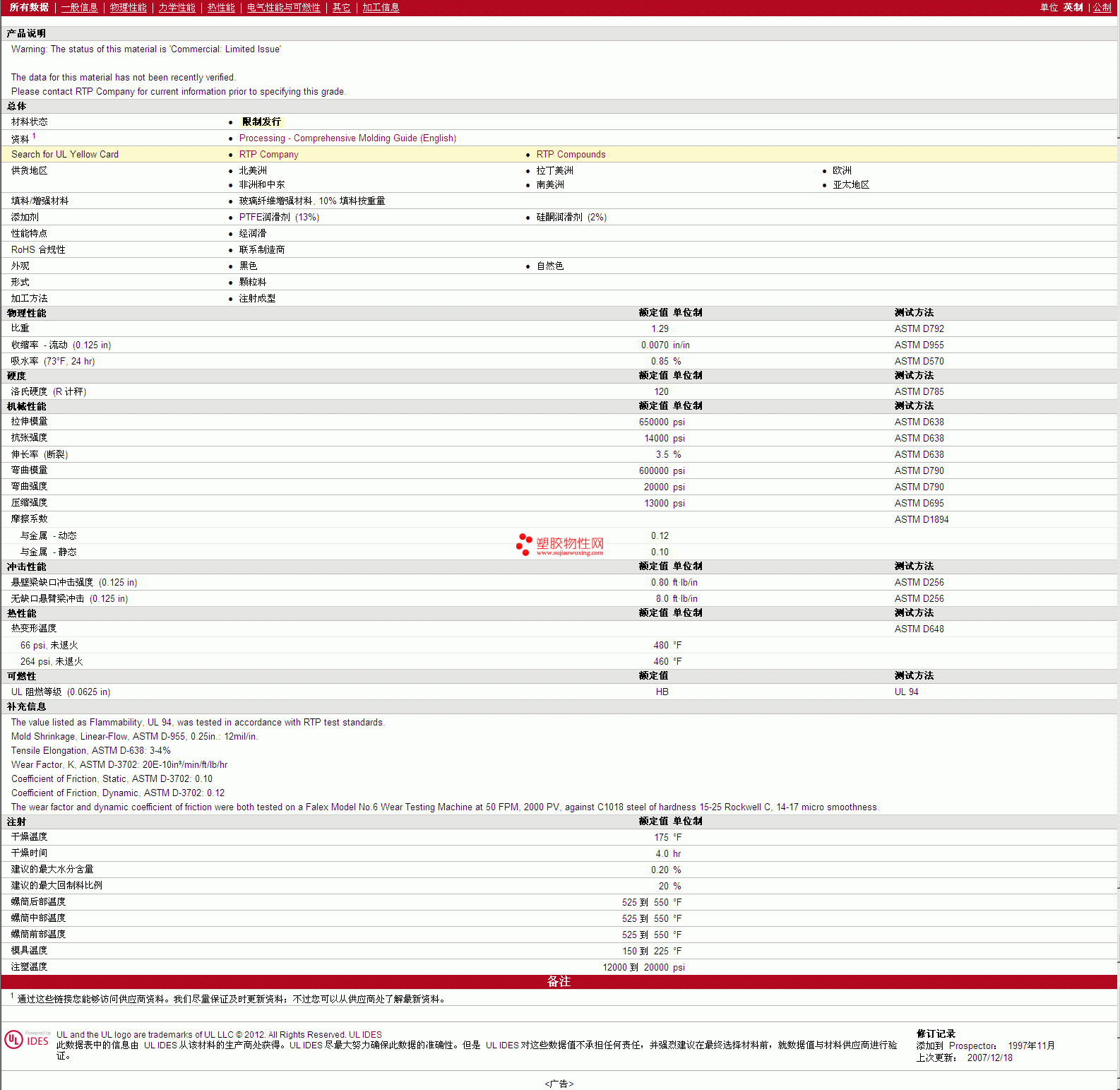Viewport: 1120px width, 1090px height.
Task: Select ASTM D955 test method text
Action: pyautogui.click(x=919, y=345)
